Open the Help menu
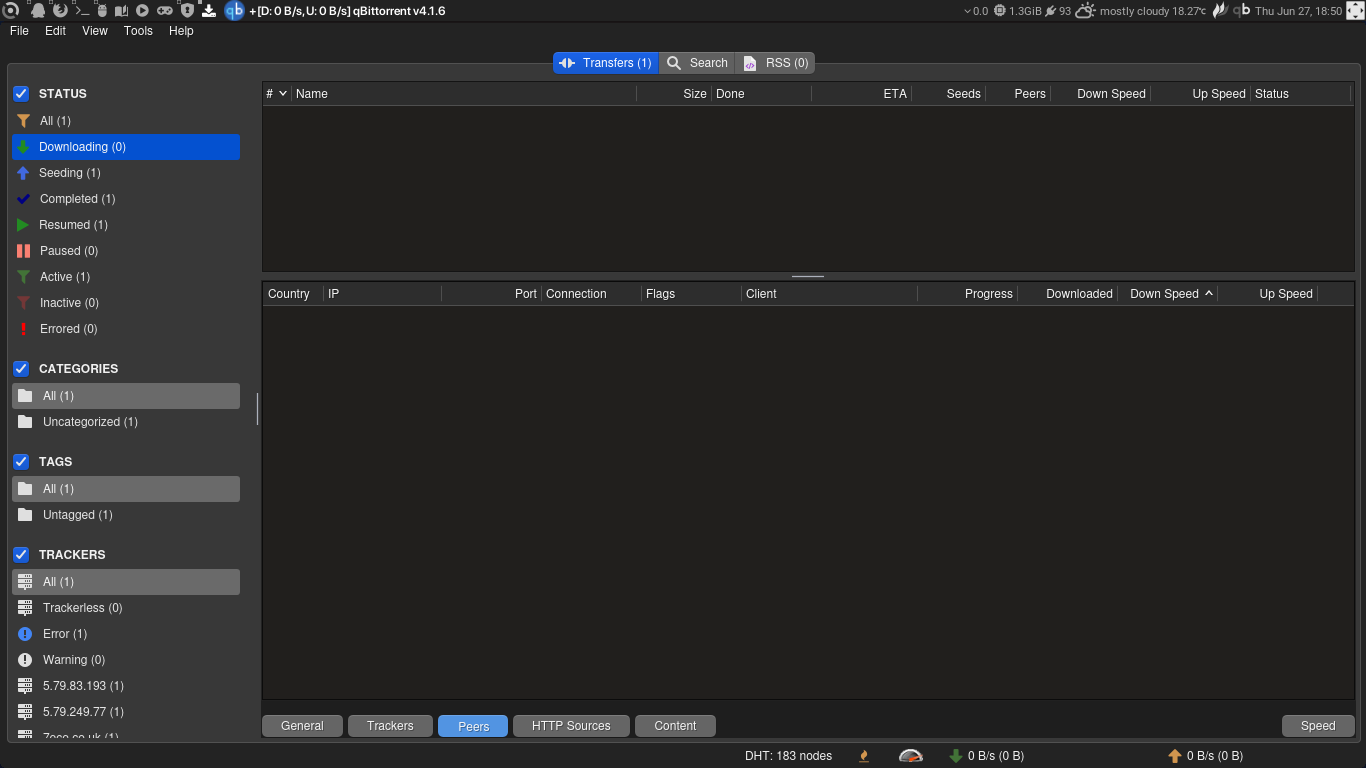 (x=181, y=31)
